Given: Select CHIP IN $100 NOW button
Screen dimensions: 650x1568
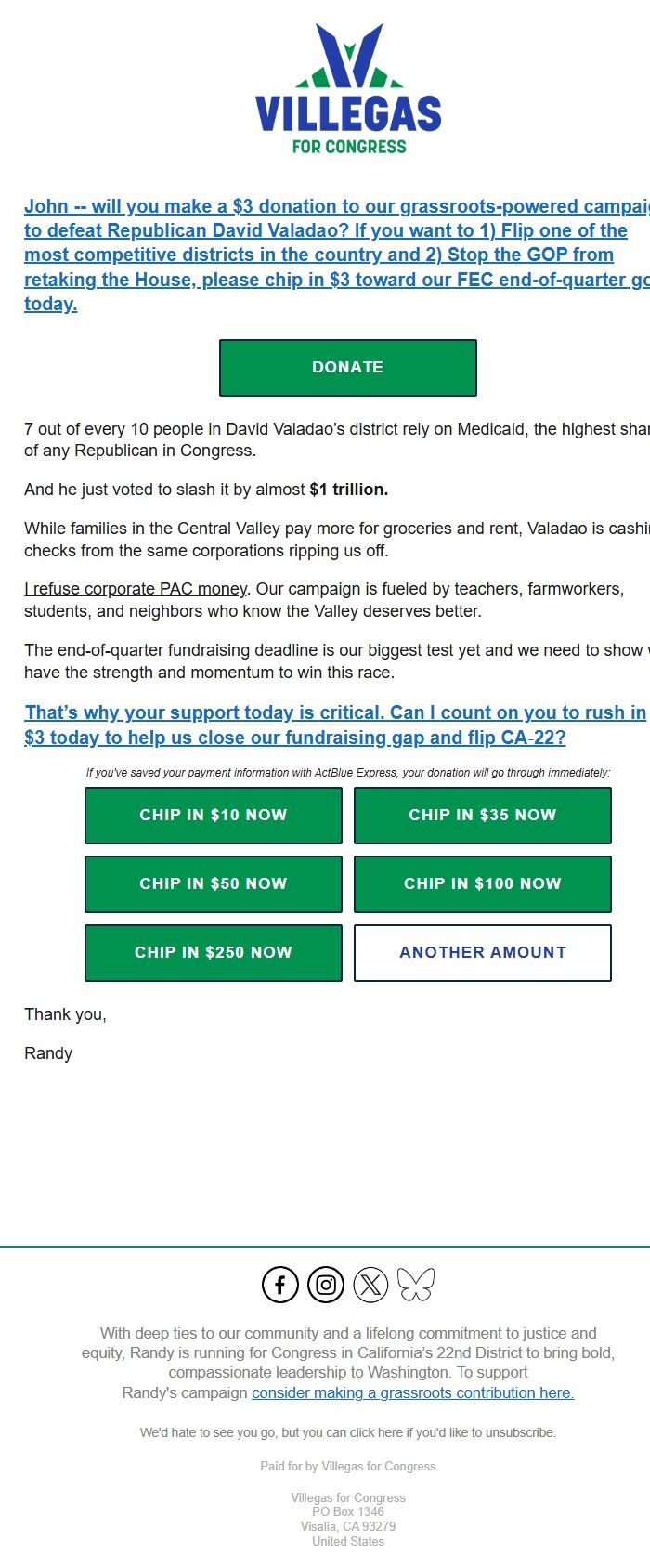Looking at the screenshot, I should [483, 884].
